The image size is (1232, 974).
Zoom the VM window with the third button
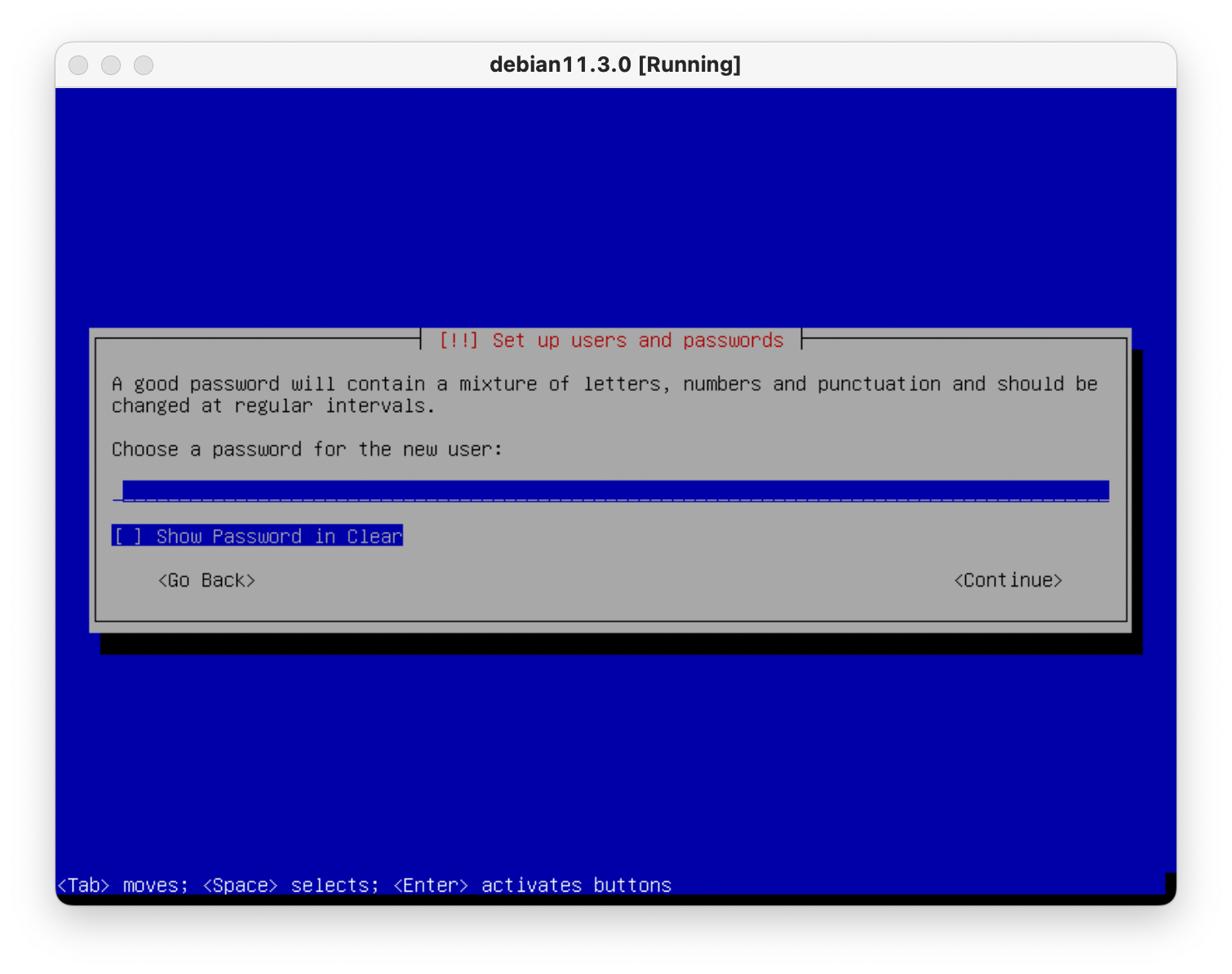click(x=144, y=65)
